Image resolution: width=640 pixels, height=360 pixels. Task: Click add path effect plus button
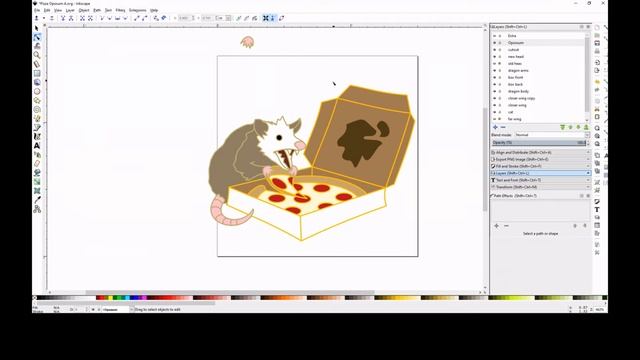pos(497,226)
